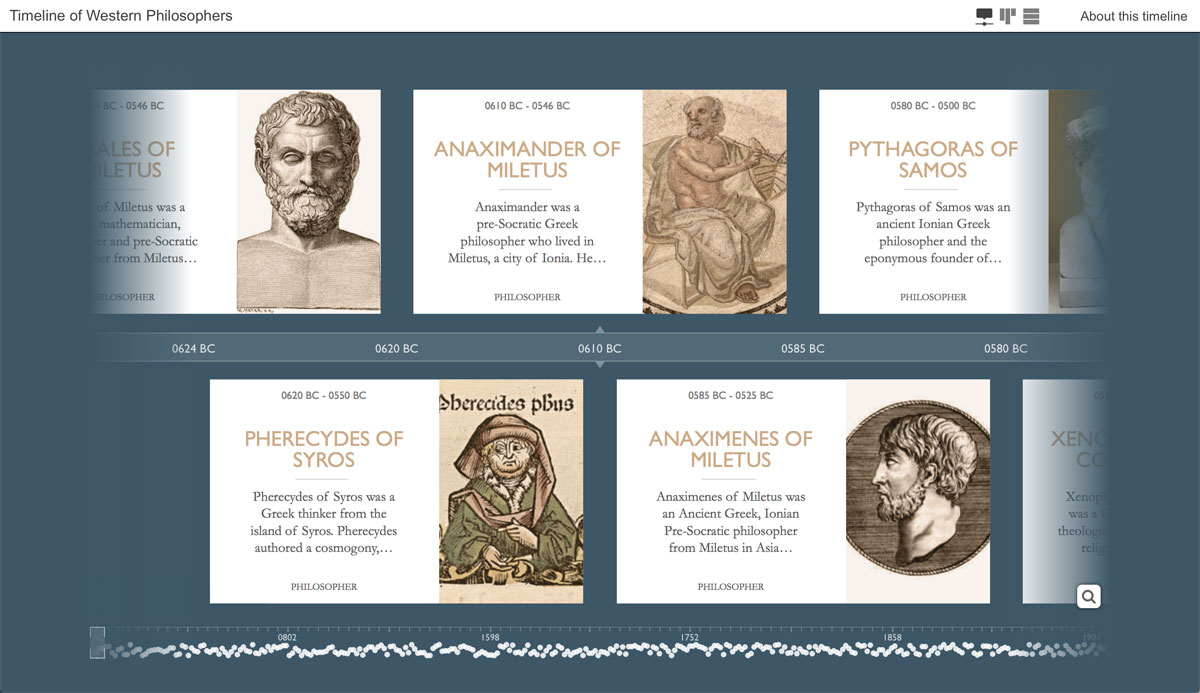
Task: Switch to the timeline view icon
Action: coord(984,16)
